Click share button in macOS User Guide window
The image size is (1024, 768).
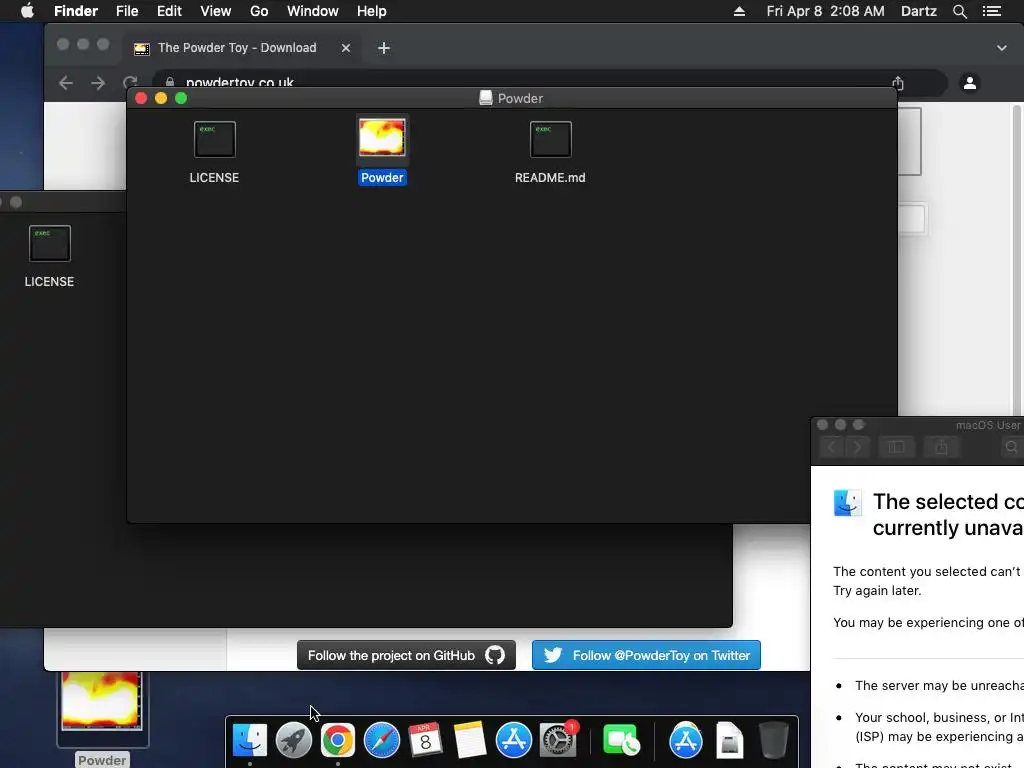click(x=941, y=447)
